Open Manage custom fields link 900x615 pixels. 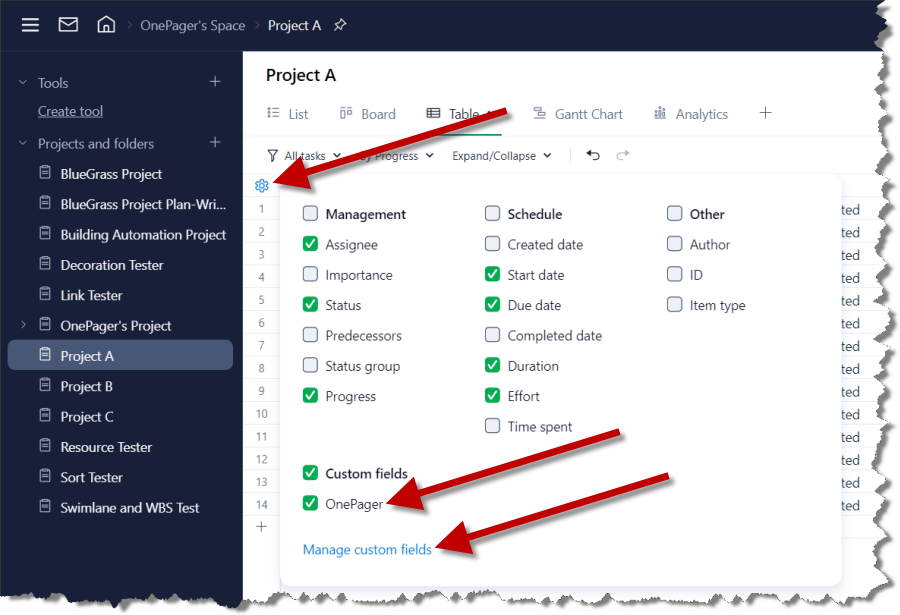[367, 550]
